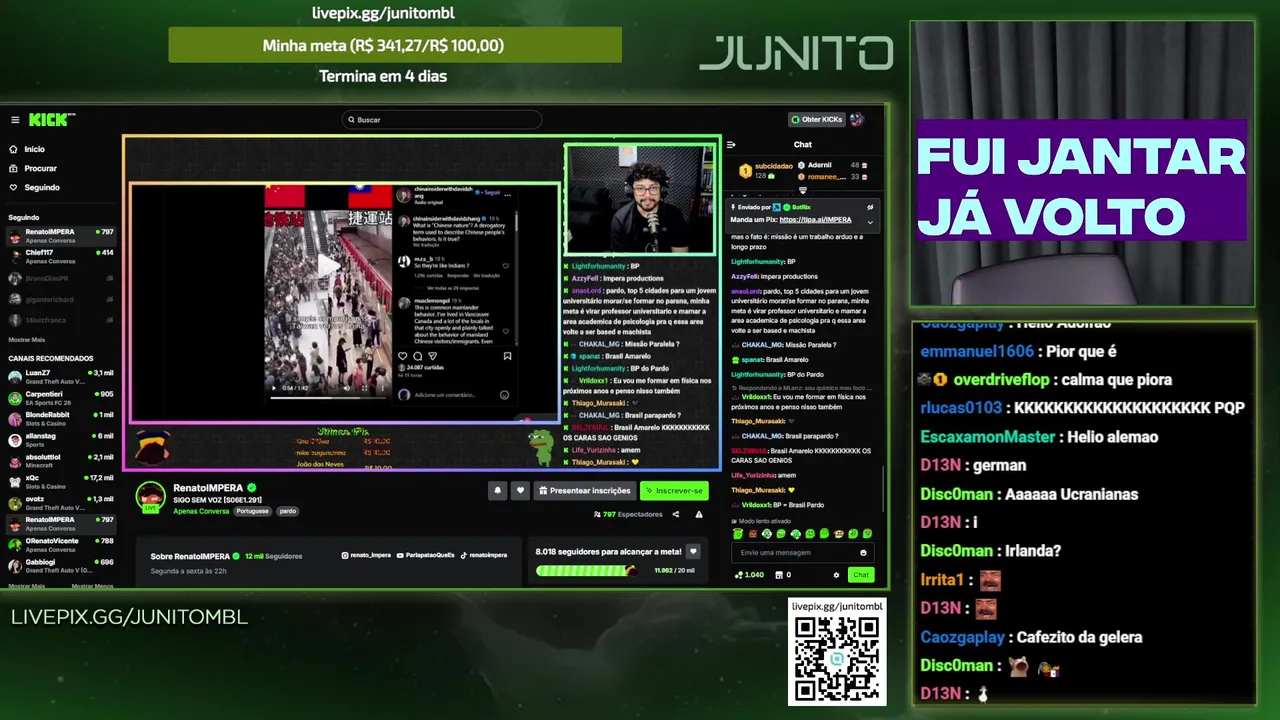1280x720 pixels.
Task: Toggle follow heart button for channel
Action: click(520, 490)
